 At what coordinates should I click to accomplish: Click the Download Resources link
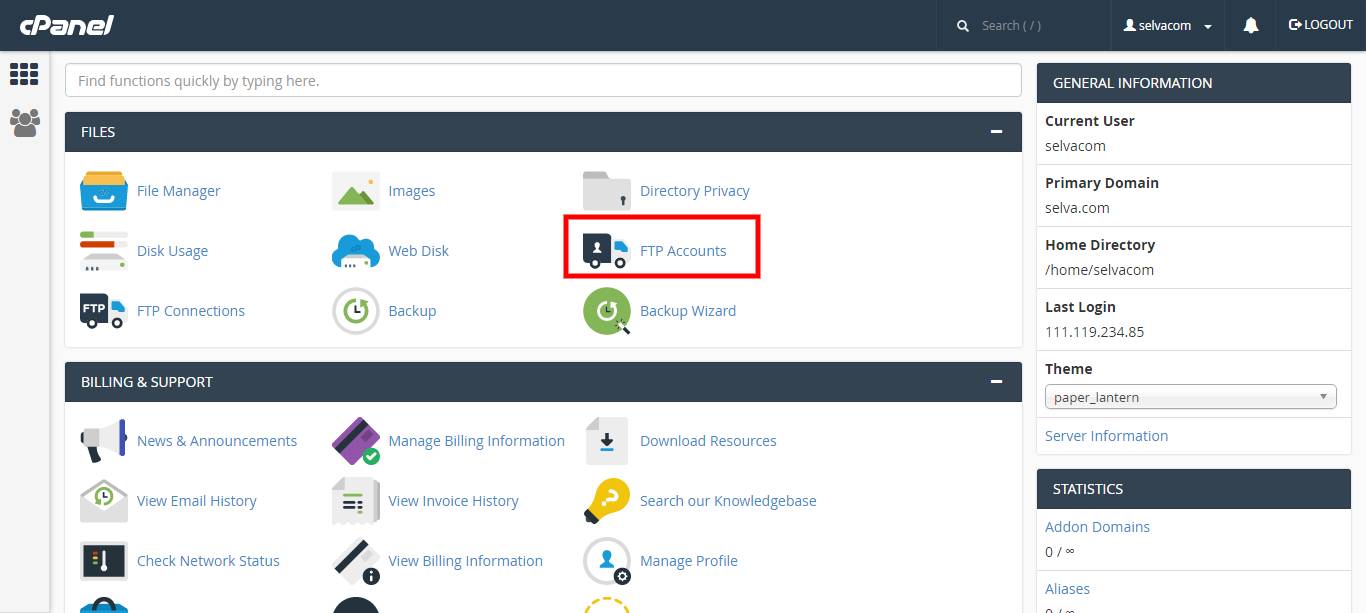click(x=708, y=441)
